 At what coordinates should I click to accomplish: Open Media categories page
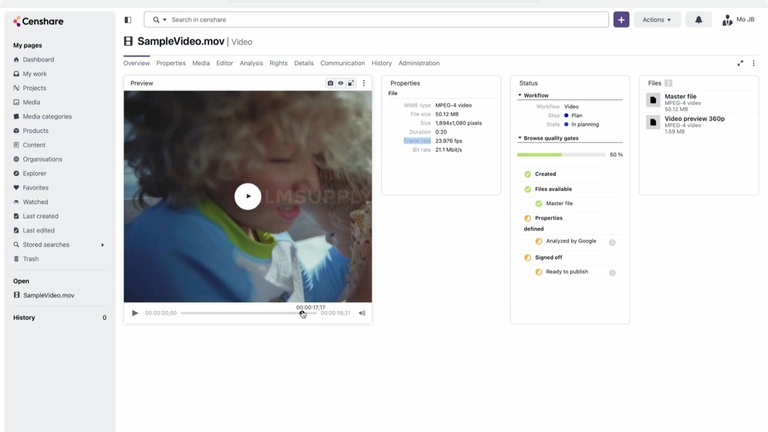click(x=47, y=116)
